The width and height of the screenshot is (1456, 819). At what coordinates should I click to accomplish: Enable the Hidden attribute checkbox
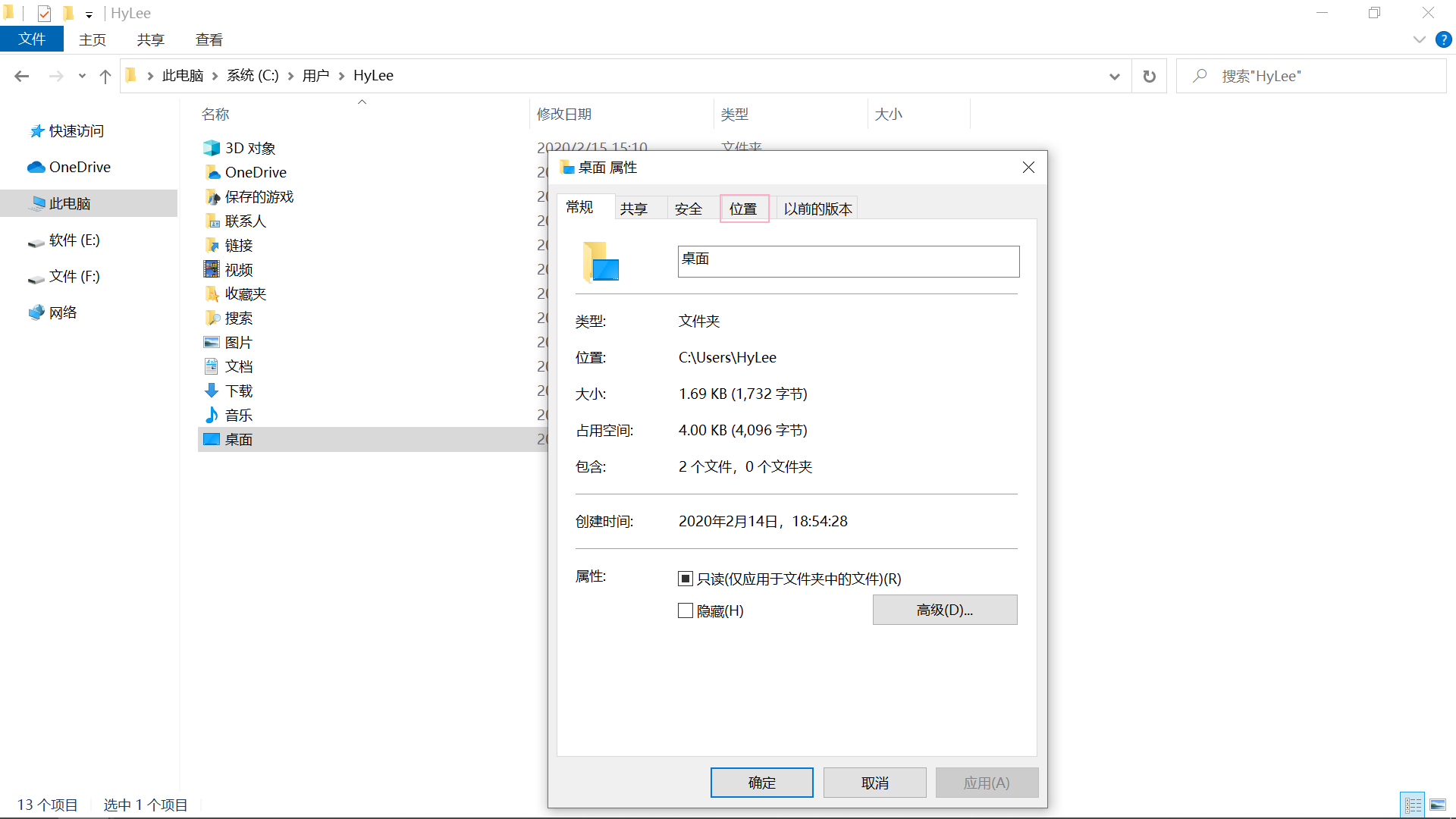tap(686, 610)
